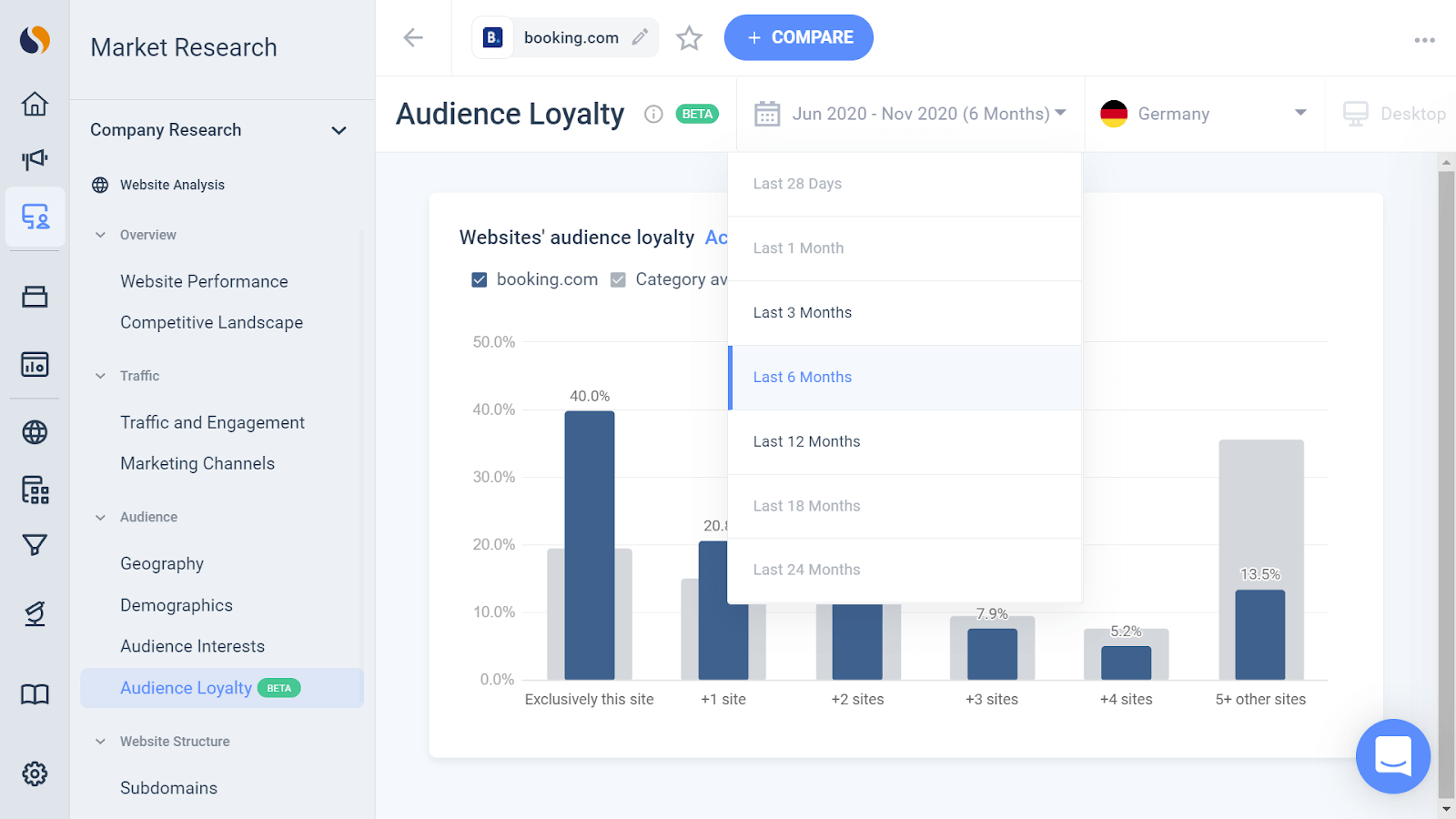Collapse the Audience section chevron

[100, 517]
